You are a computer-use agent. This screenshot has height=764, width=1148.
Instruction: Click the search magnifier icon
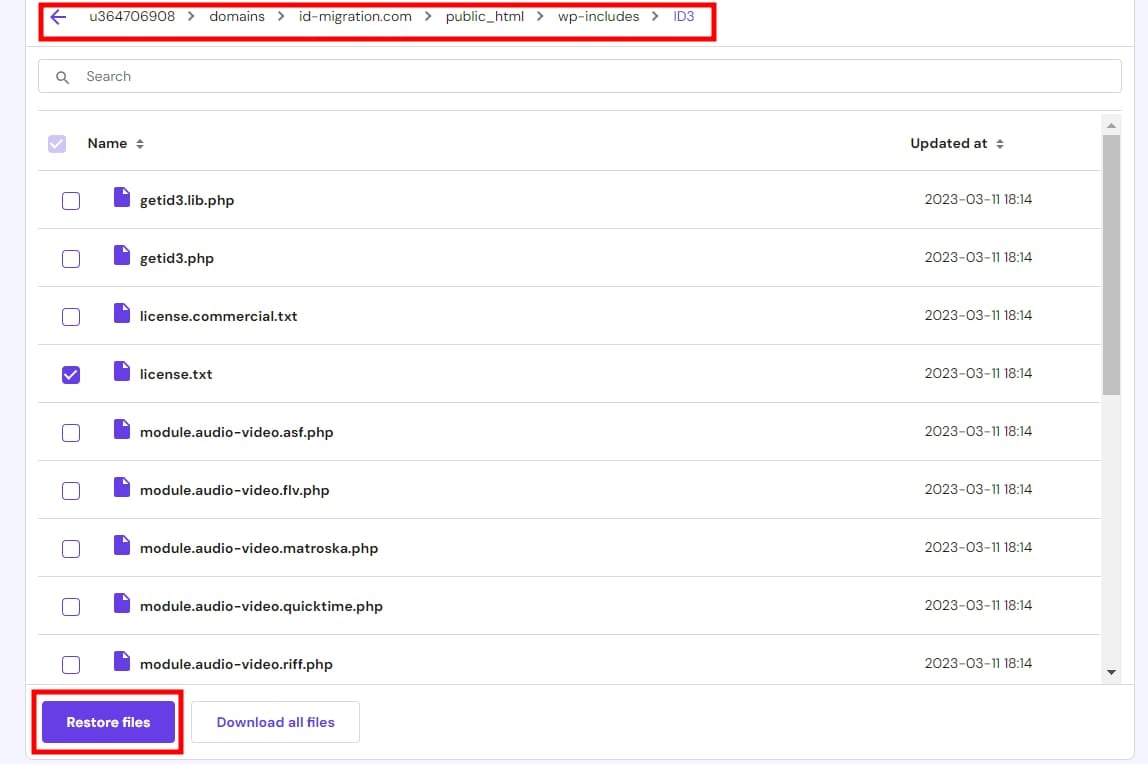click(x=63, y=77)
